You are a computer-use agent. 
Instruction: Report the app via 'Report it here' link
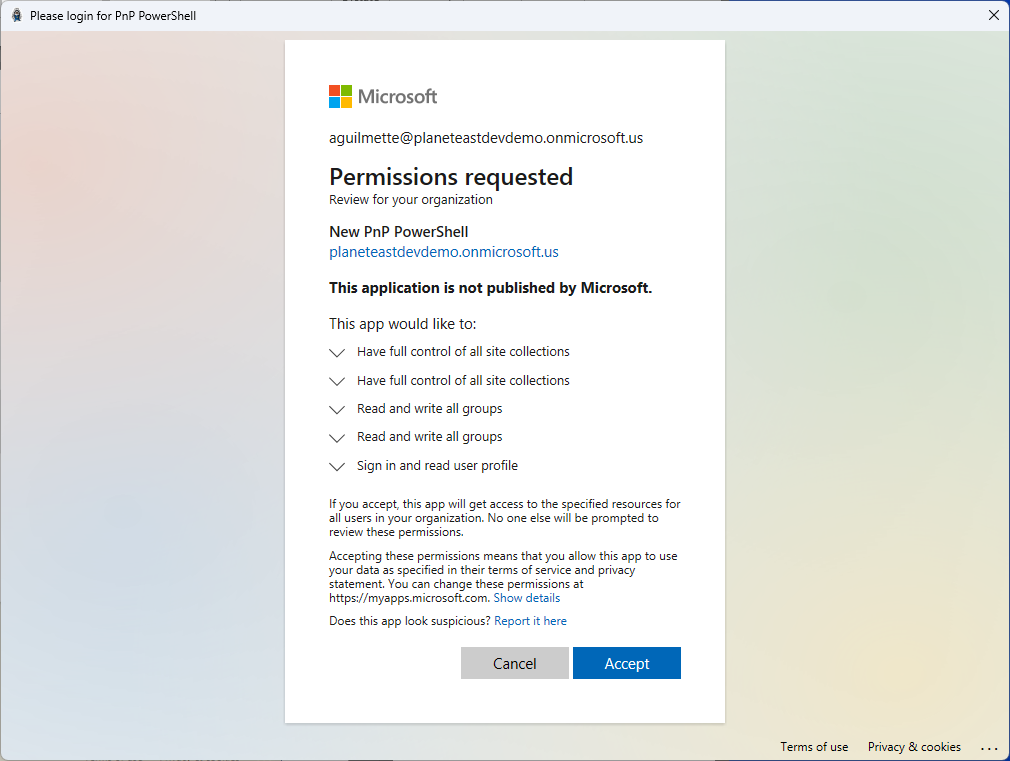click(530, 620)
